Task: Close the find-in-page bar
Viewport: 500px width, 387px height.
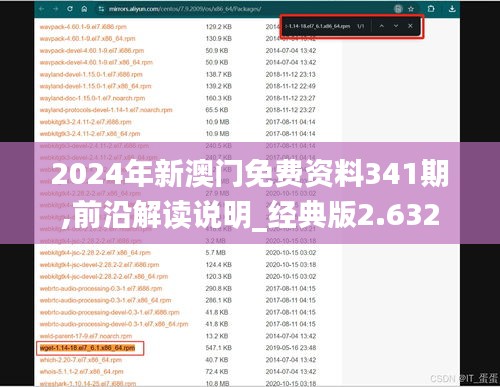Action: click(x=410, y=26)
